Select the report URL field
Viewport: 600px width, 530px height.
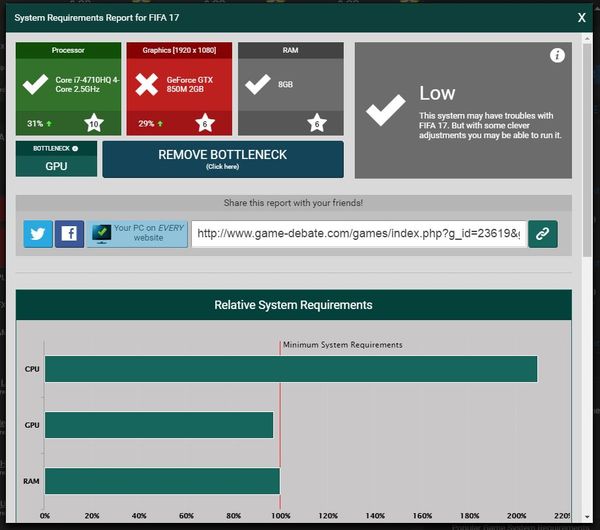tap(359, 233)
